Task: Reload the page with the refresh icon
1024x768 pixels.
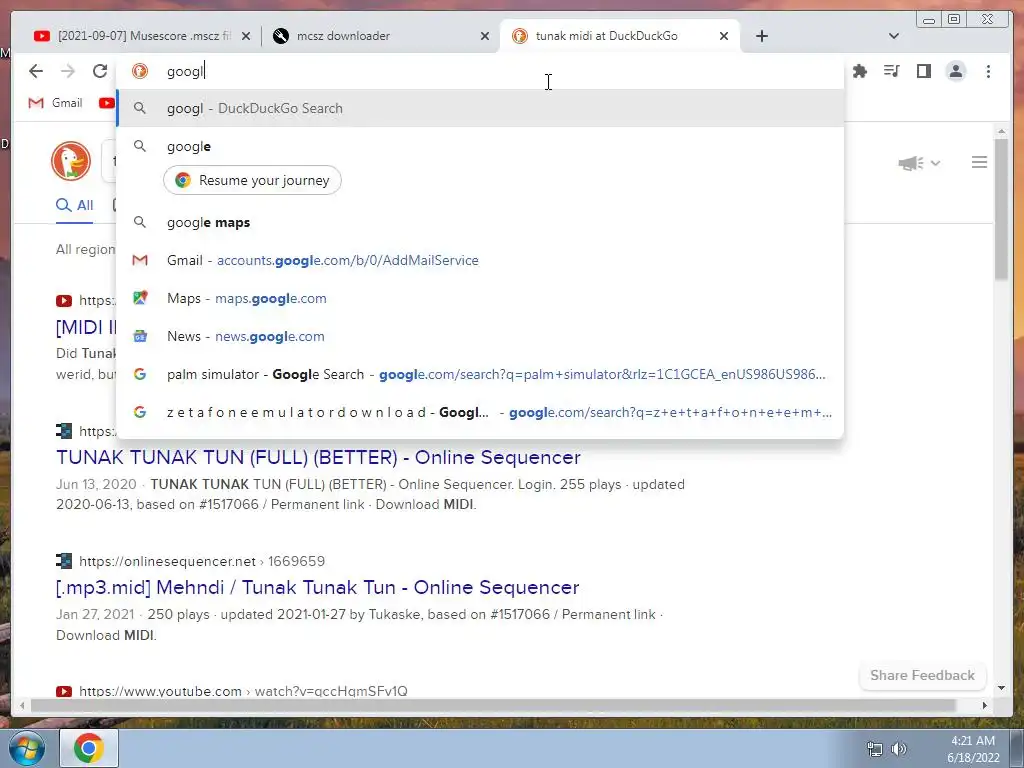Action: coord(100,71)
